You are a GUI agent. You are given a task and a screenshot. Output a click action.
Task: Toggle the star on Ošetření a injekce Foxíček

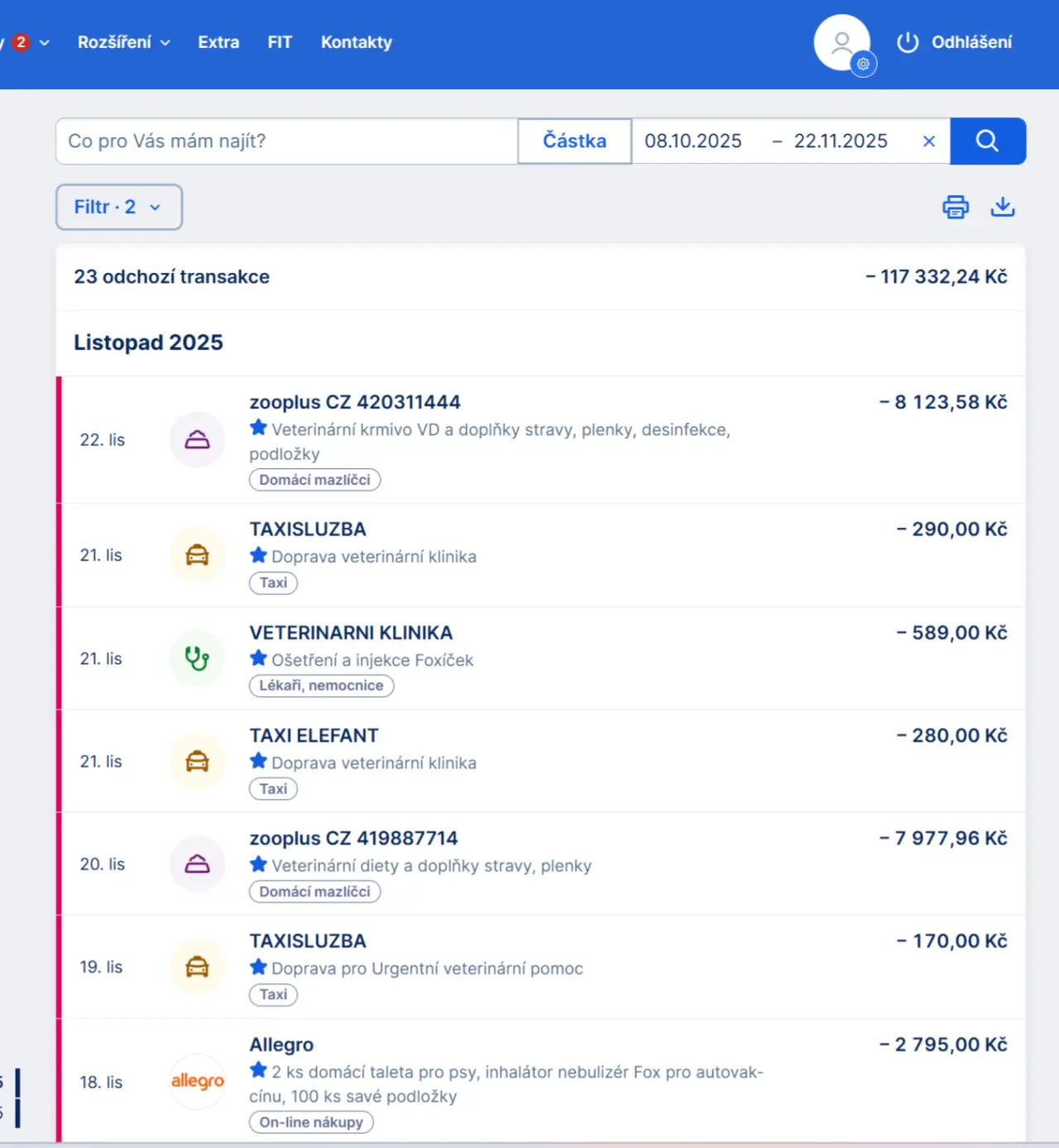pyautogui.click(x=259, y=658)
